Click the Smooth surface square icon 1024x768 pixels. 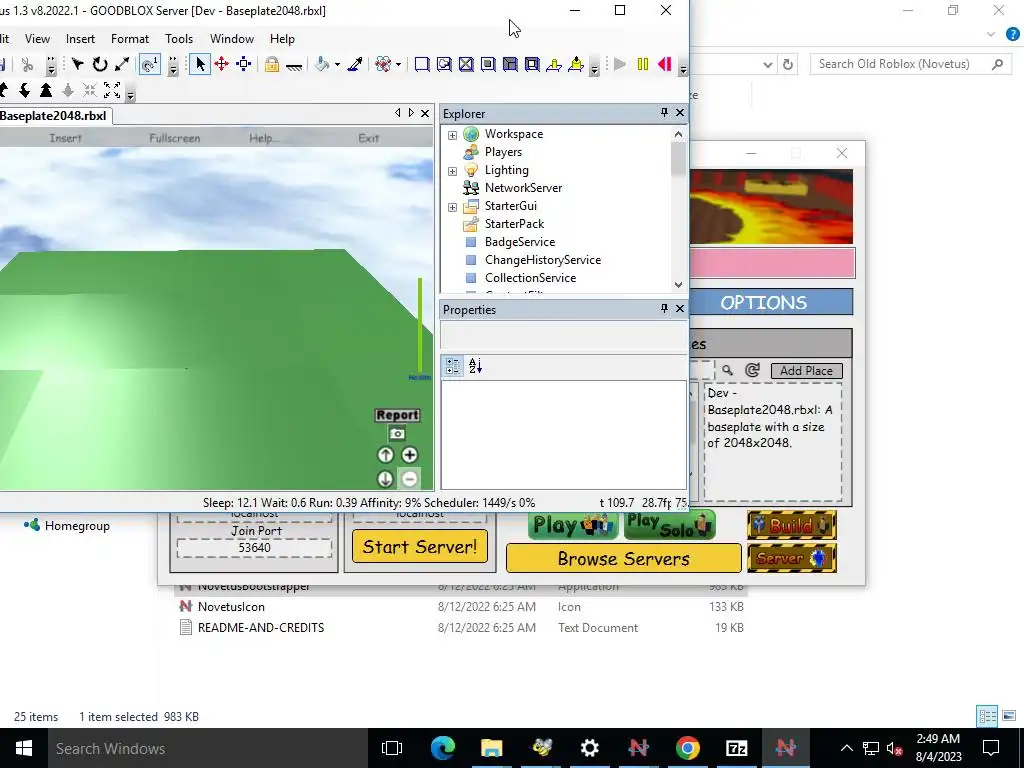tap(422, 64)
